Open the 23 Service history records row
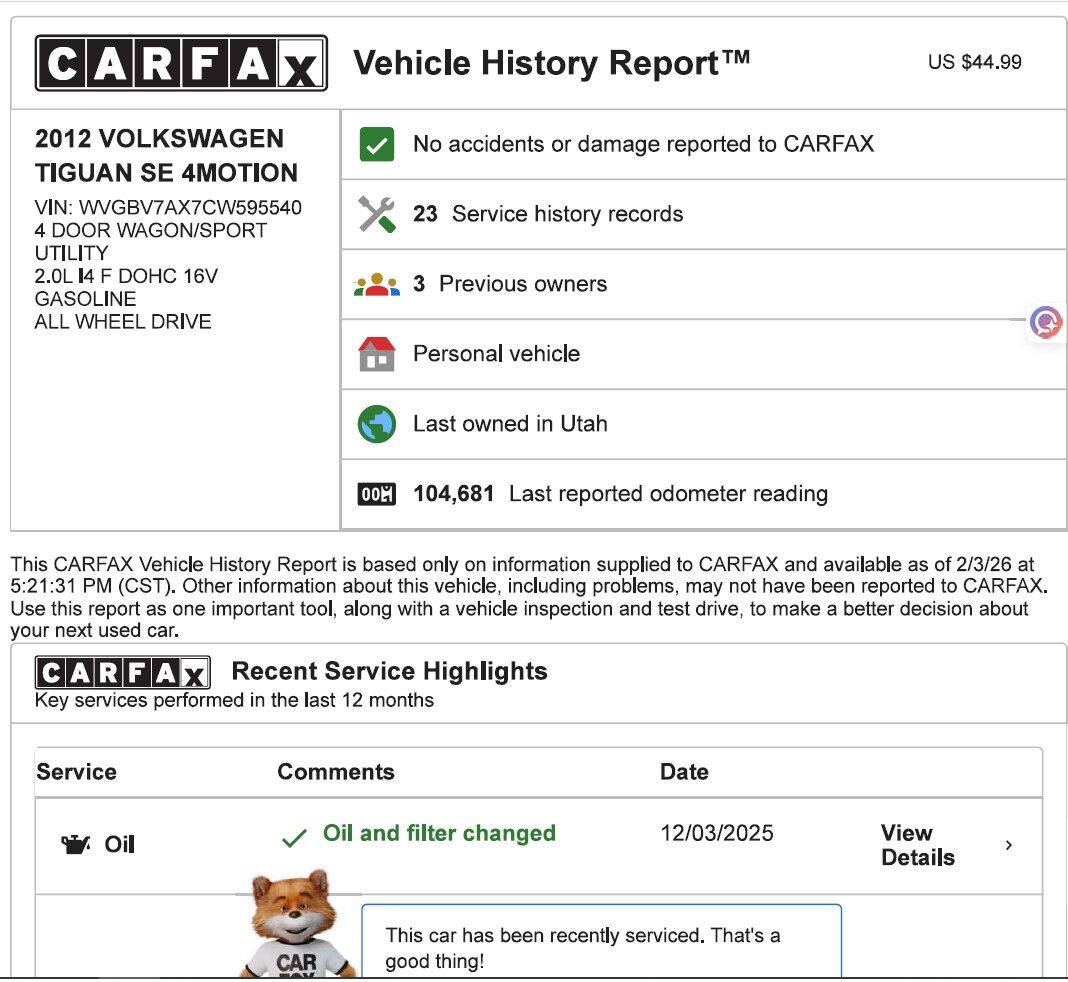The height and width of the screenshot is (982, 1068). pos(548,214)
